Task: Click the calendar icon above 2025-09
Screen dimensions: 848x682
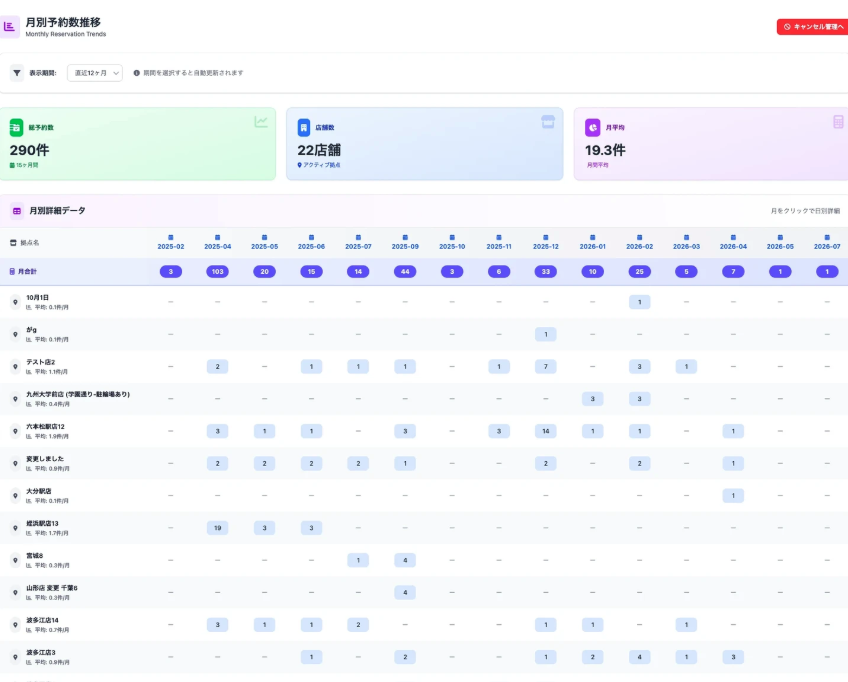Action: (x=405, y=237)
